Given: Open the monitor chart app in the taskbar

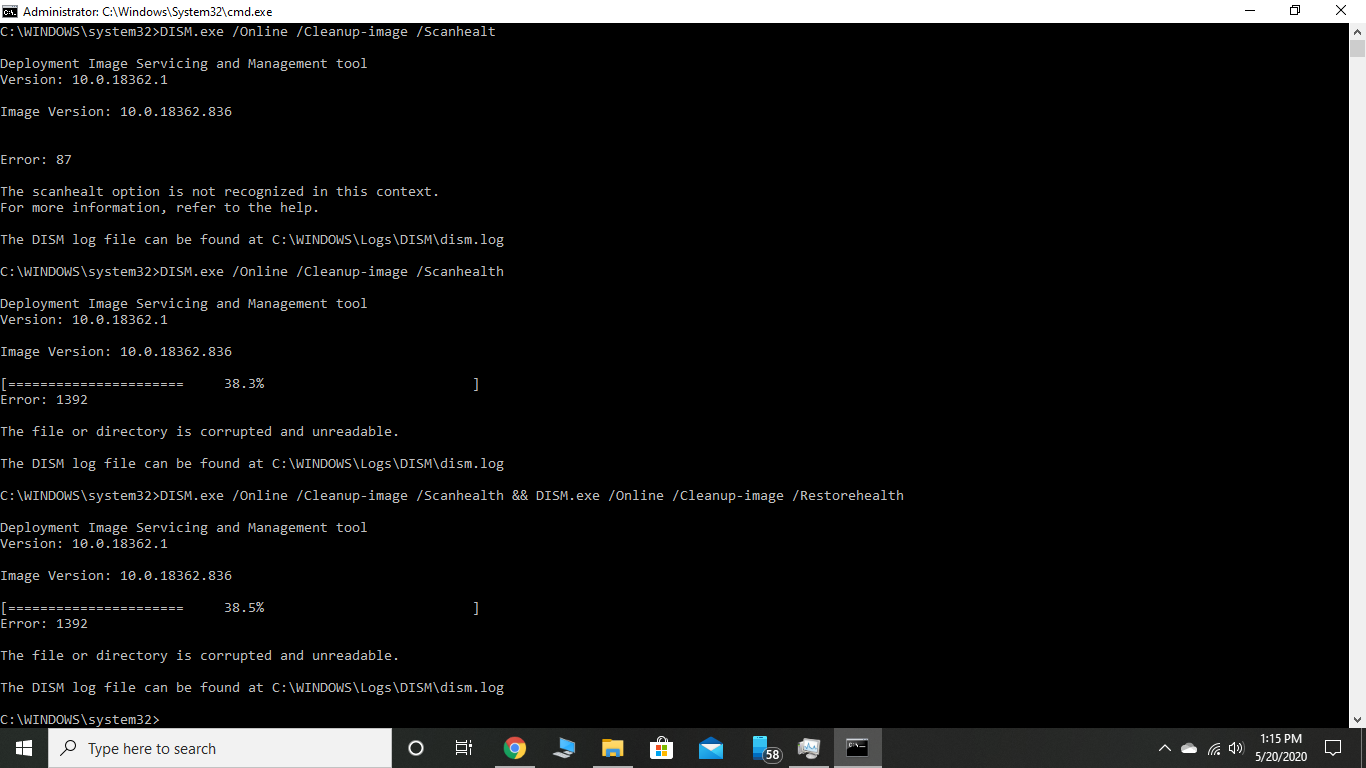Looking at the screenshot, I should 809,748.
